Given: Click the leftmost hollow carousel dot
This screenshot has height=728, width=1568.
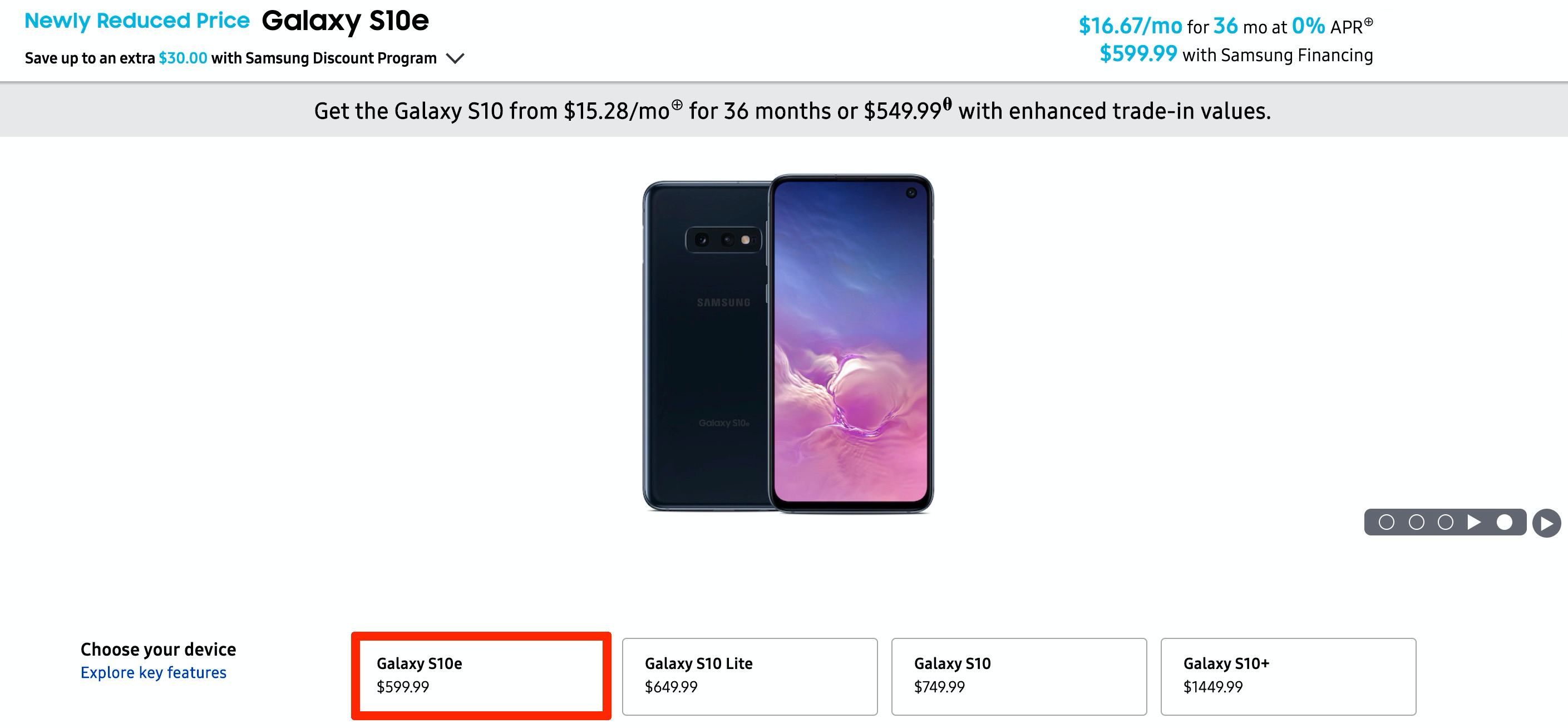Looking at the screenshot, I should [1386, 522].
